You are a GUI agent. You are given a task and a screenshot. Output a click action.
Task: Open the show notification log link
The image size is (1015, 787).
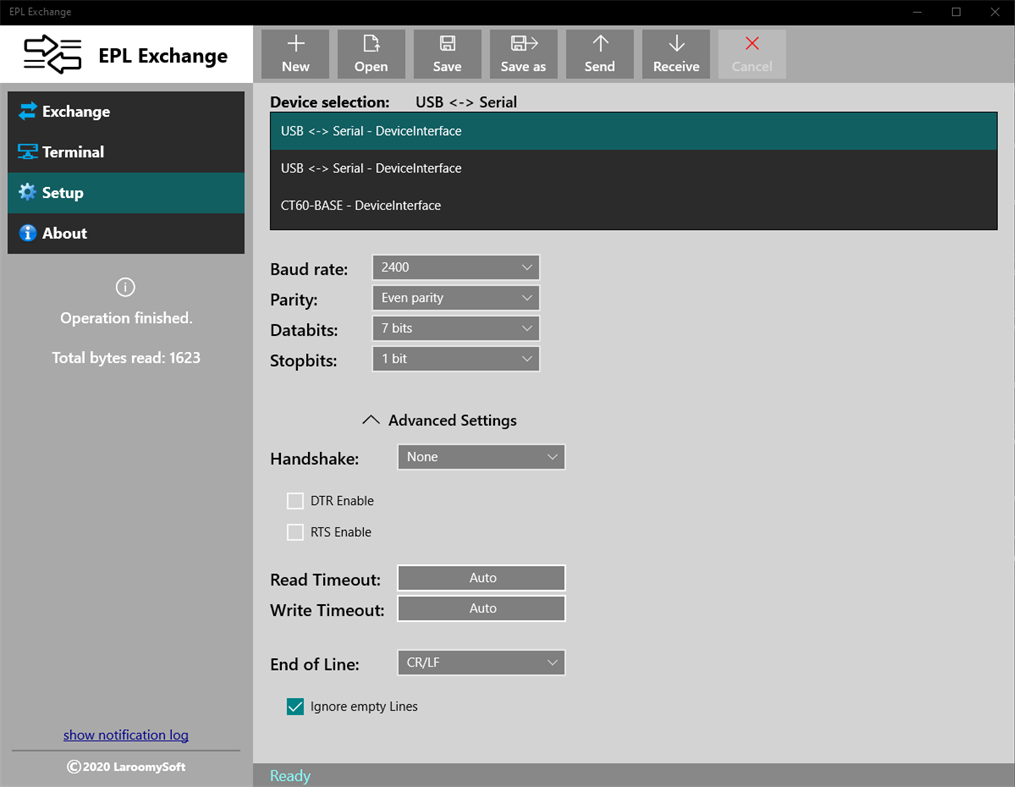tap(125, 734)
